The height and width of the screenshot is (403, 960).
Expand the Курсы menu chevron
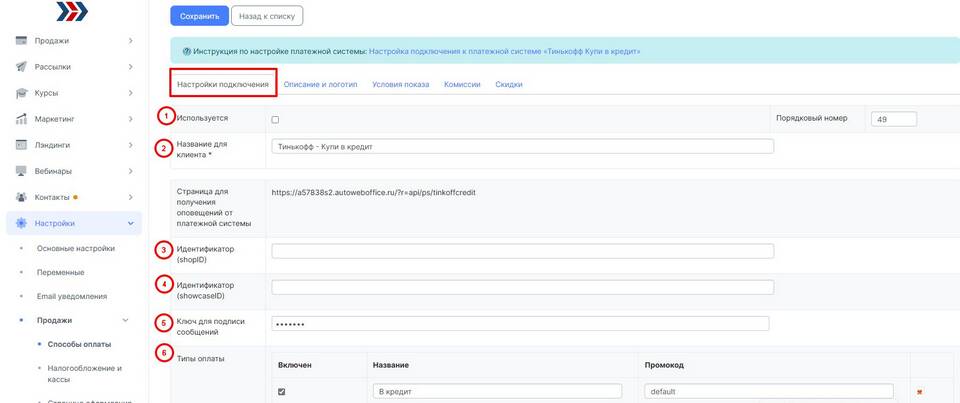click(130, 93)
